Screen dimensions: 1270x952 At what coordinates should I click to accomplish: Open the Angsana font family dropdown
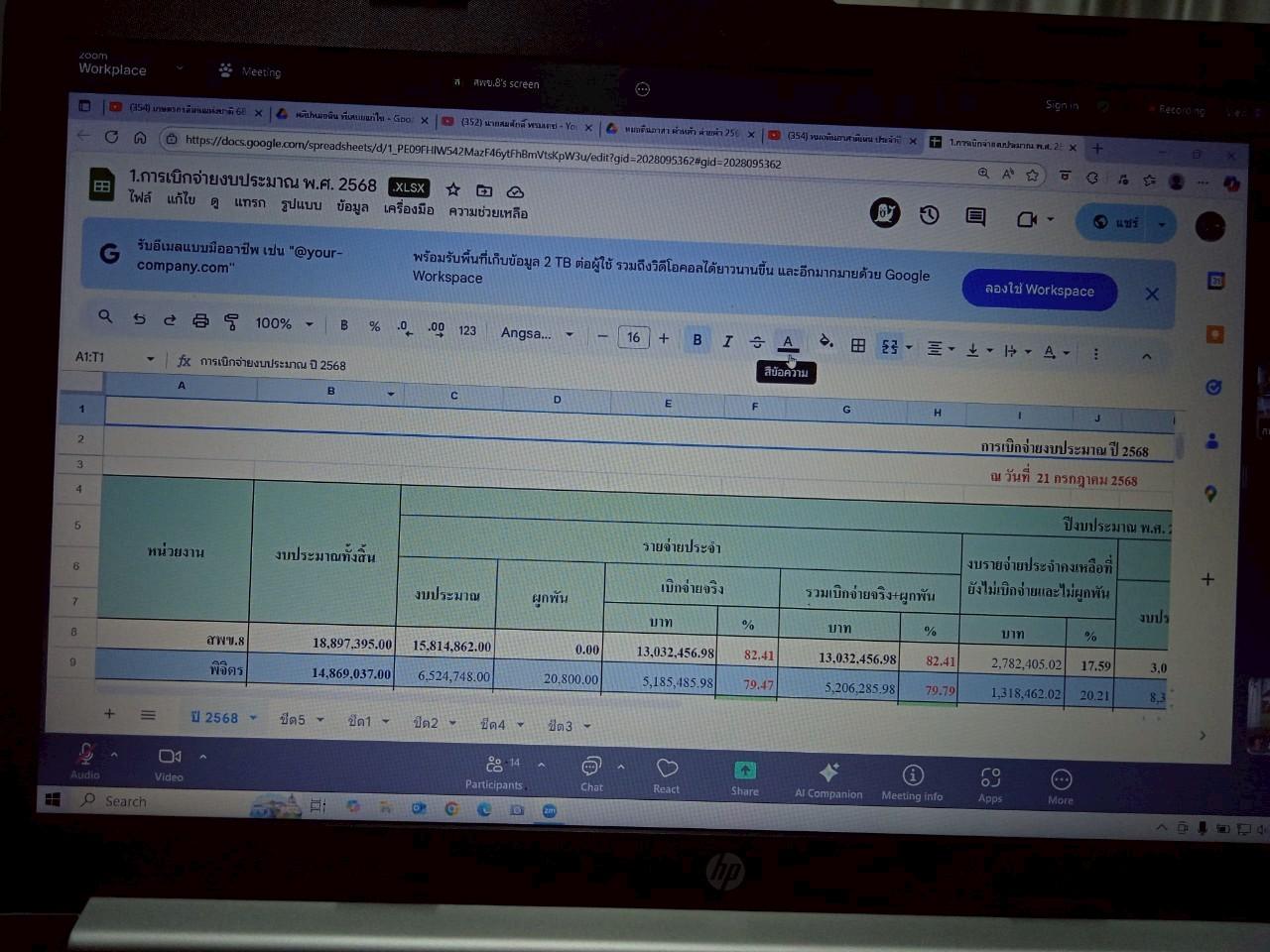537,333
